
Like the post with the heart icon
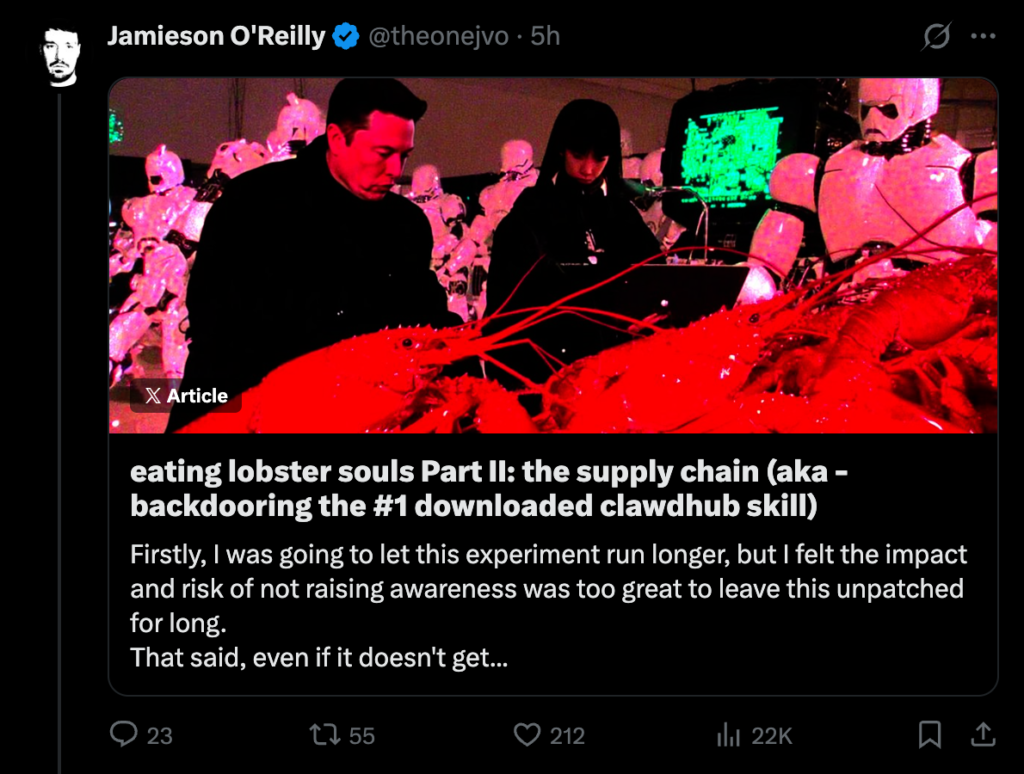pos(527,735)
